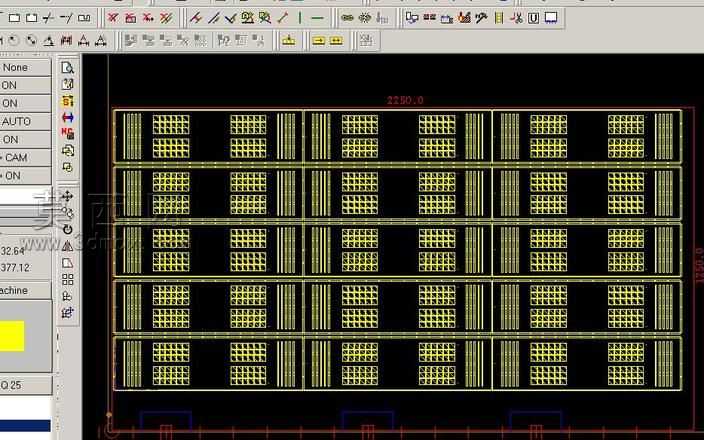
Task: Click the boxed U icon
Action: 533,18
